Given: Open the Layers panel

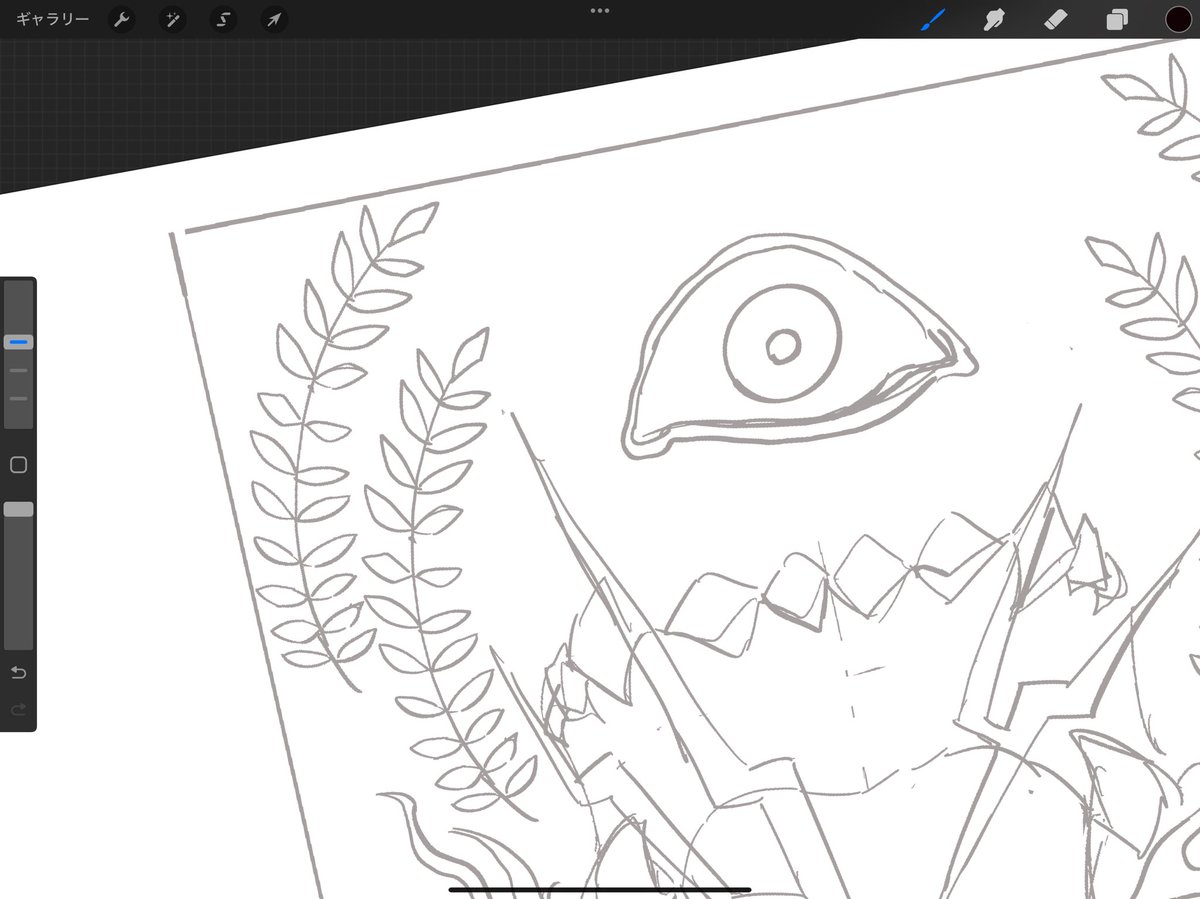Looking at the screenshot, I should tap(1117, 20).
